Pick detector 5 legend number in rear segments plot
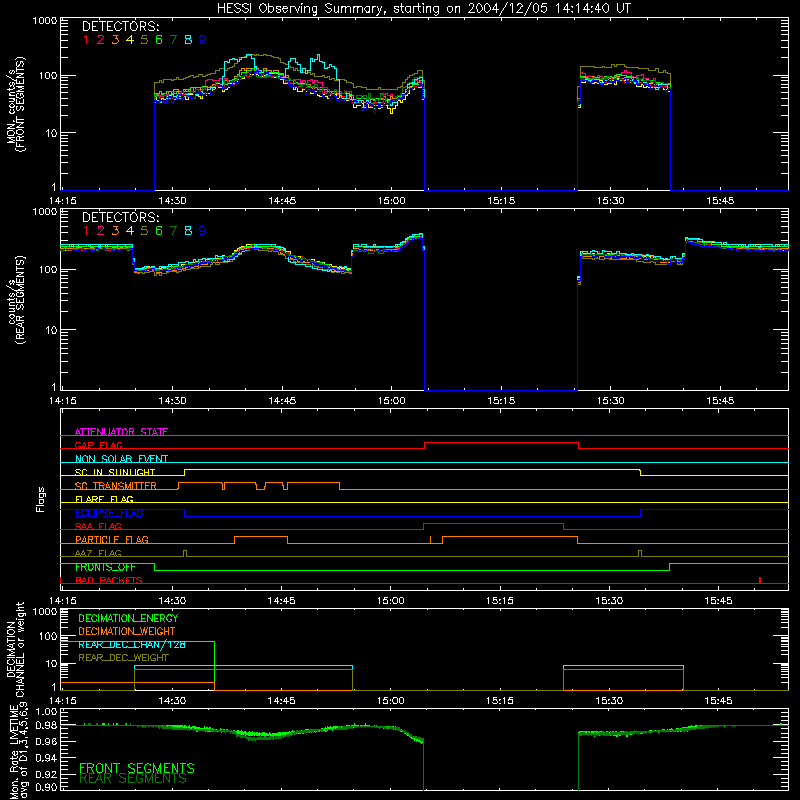Image resolution: width=800 pixels, height=800 pixels. point(144,231)
